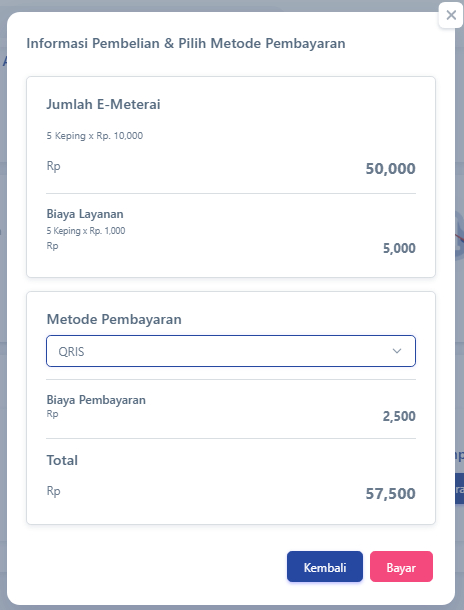
Task: Click the Biaya Layanan label
Action: coord(85,214)
